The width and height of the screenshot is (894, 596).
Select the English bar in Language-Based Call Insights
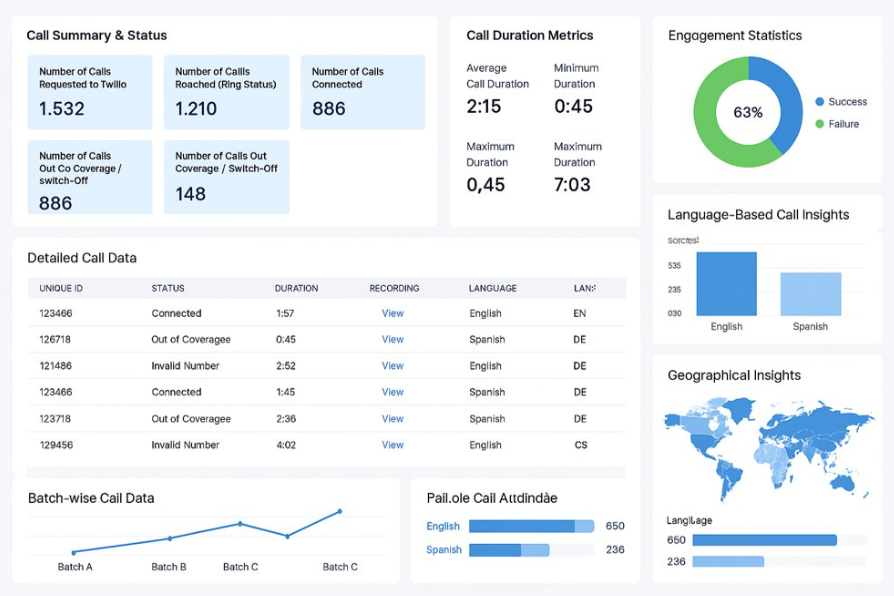coord(726,285)
